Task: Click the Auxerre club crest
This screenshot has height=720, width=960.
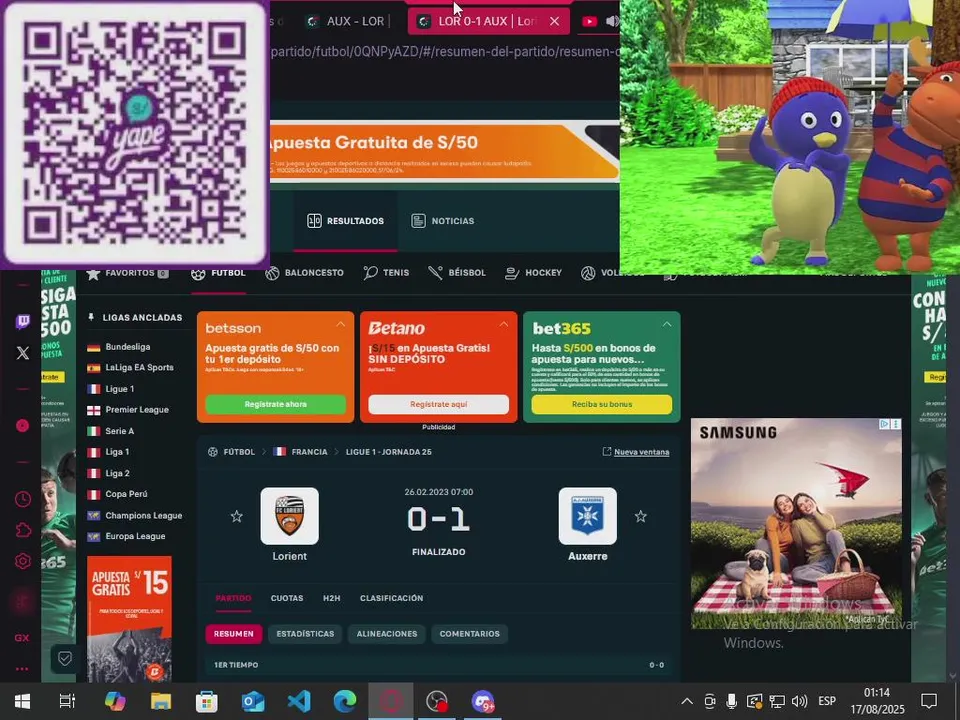Action: (588, 516)
